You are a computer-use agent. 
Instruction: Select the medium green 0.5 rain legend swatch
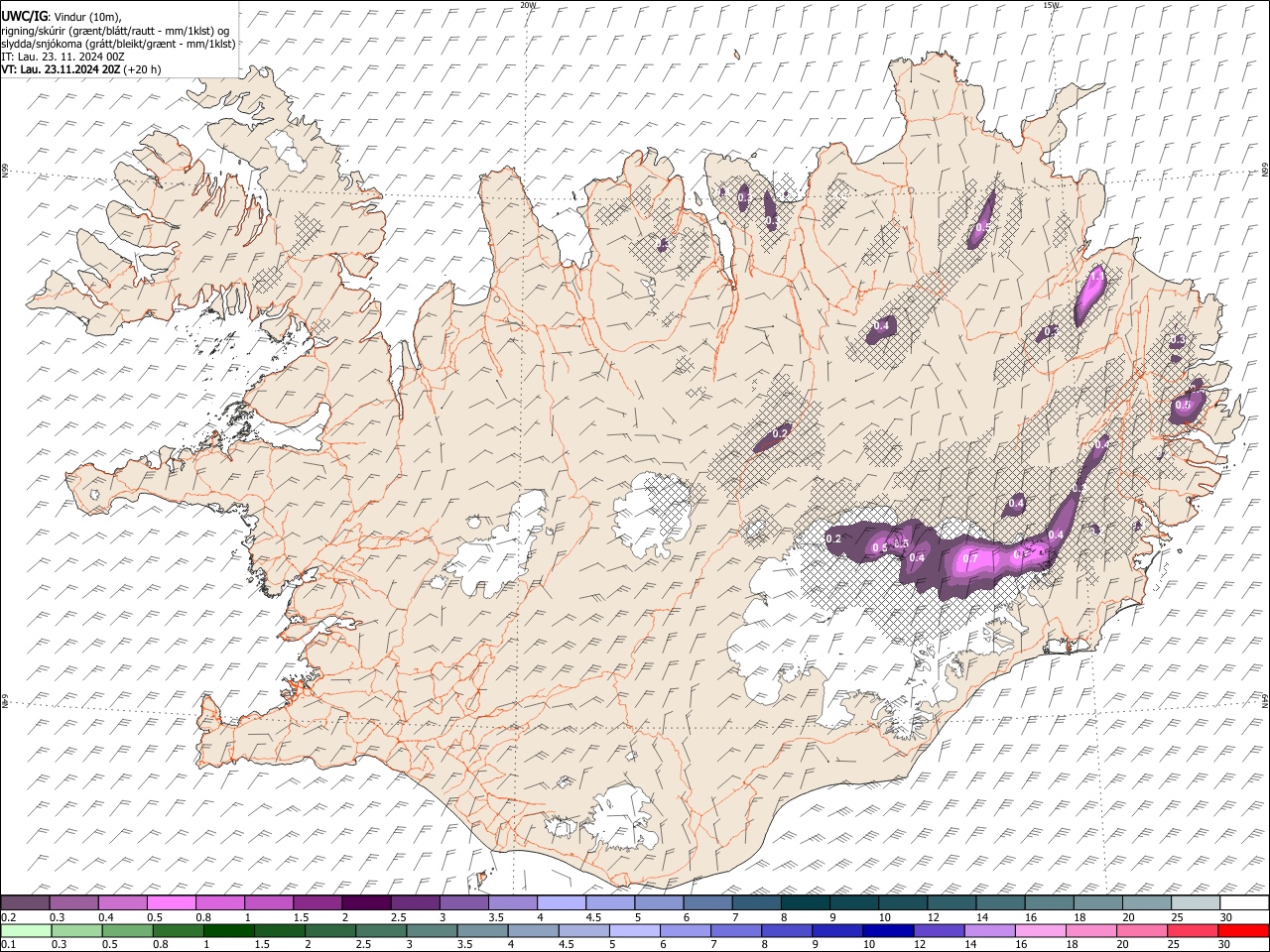tap(127, 930)
